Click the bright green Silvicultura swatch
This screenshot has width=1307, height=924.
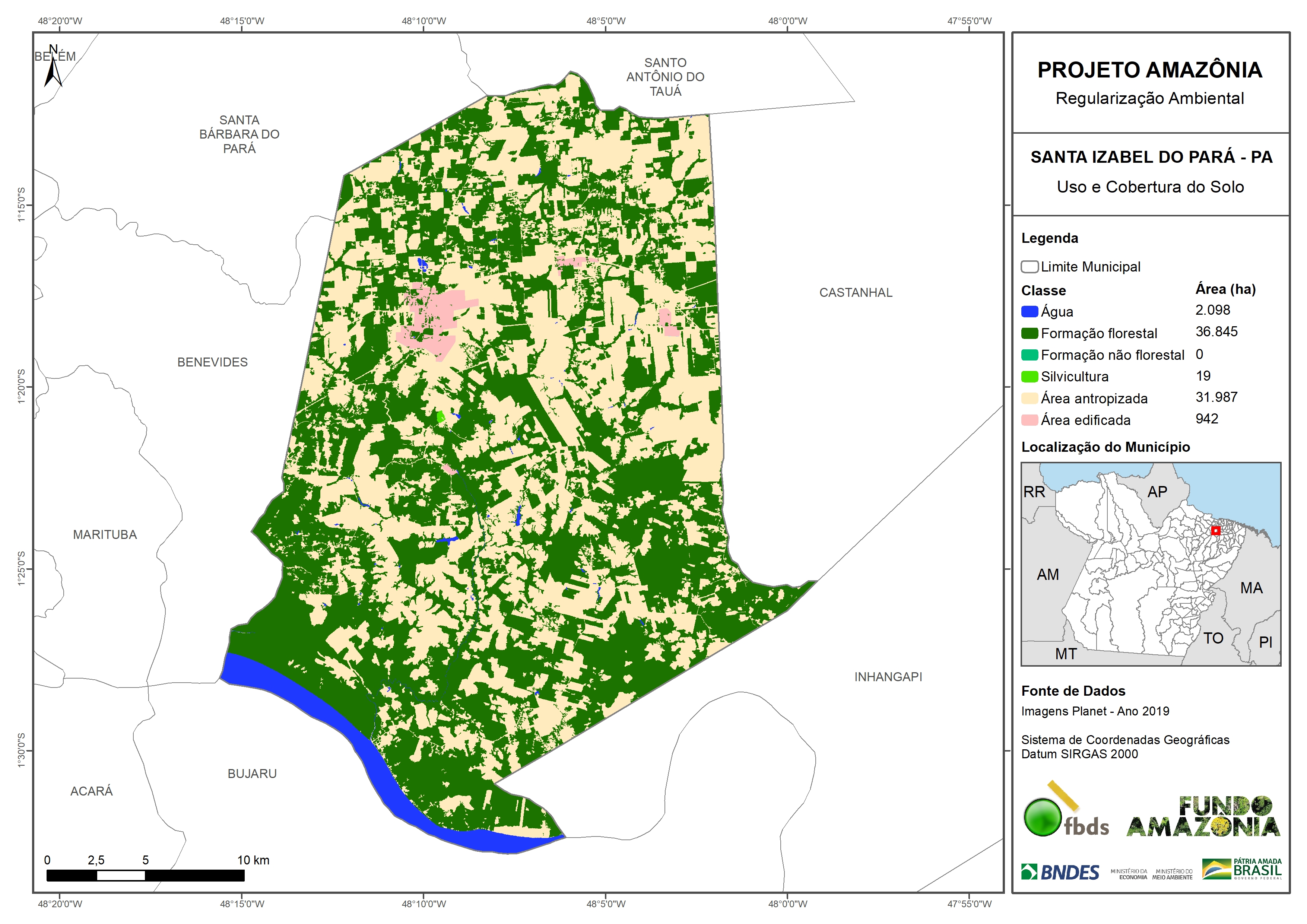tap(1029, 376)
